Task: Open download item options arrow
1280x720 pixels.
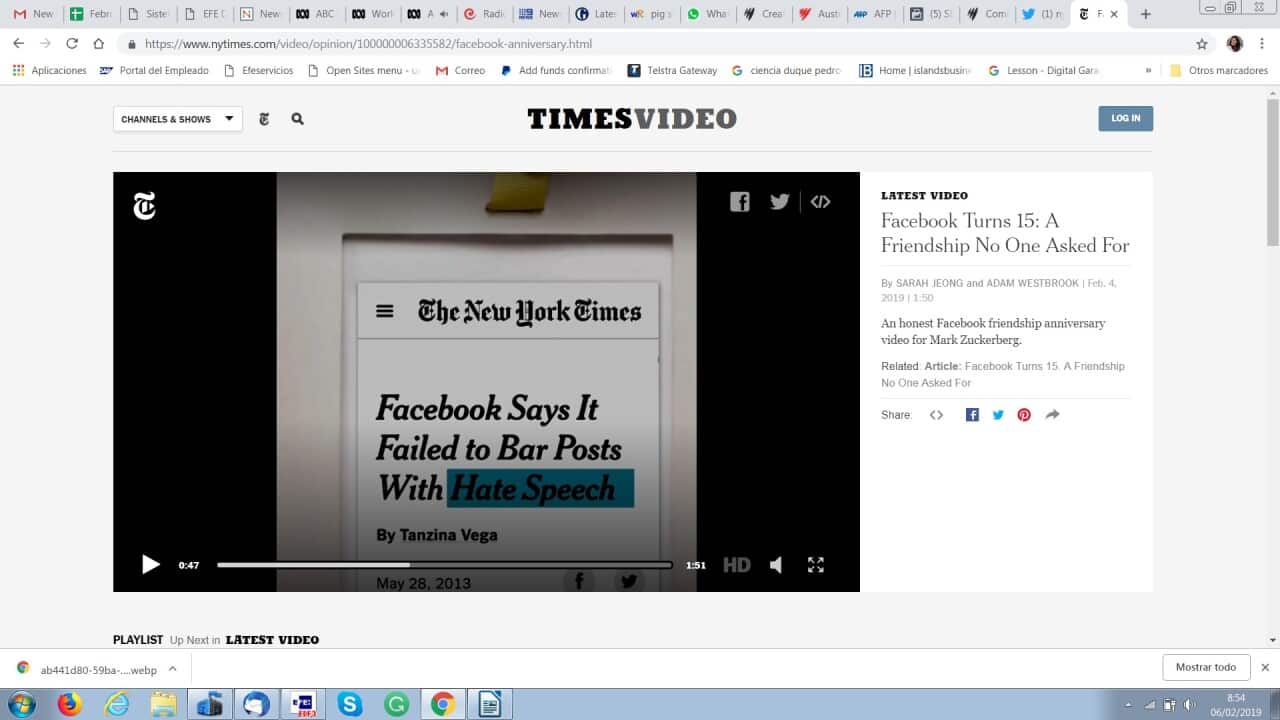Action: pyautogui.click(x=172, y=669)
